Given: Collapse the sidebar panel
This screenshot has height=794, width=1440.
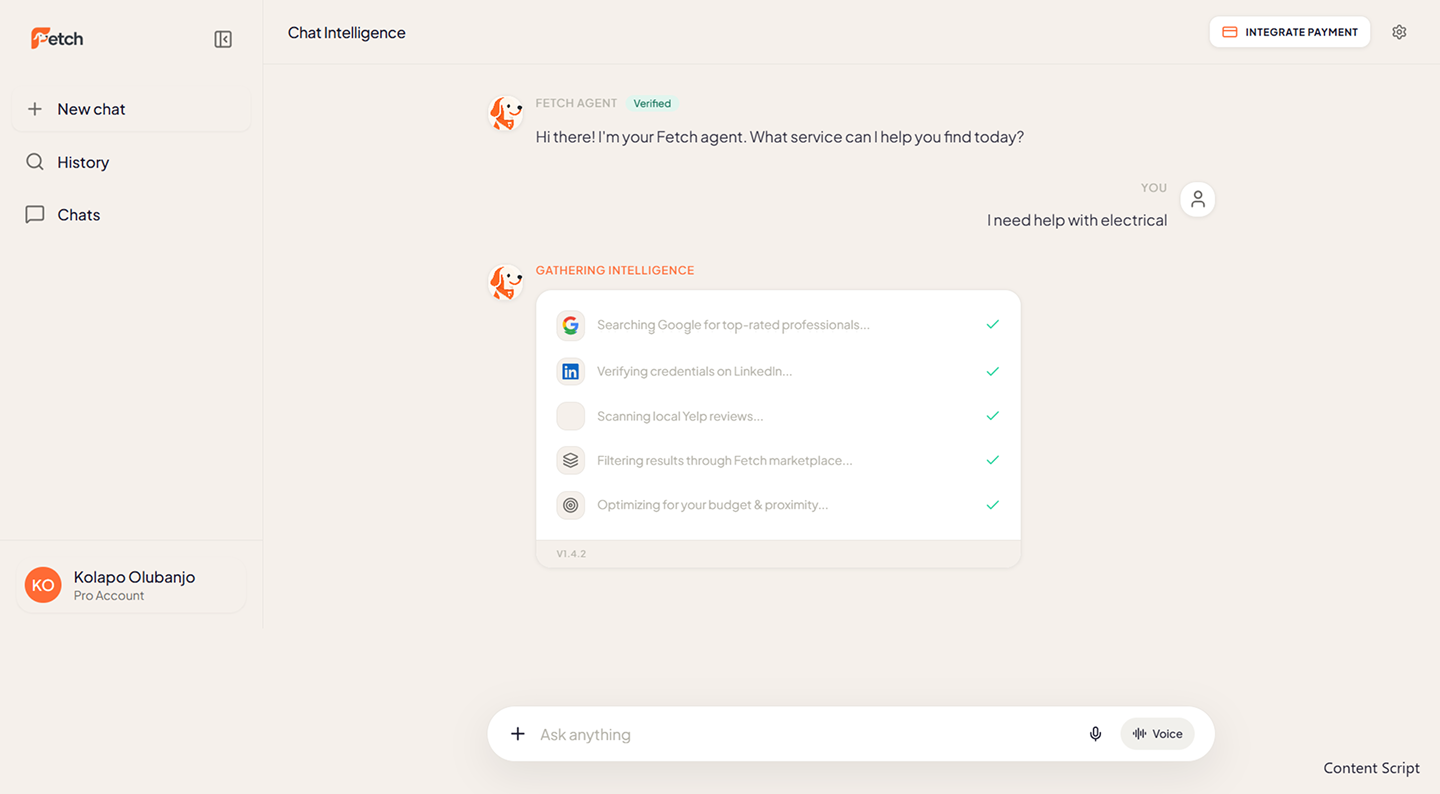Looking at the screenshot, I should tap(223, 39).
